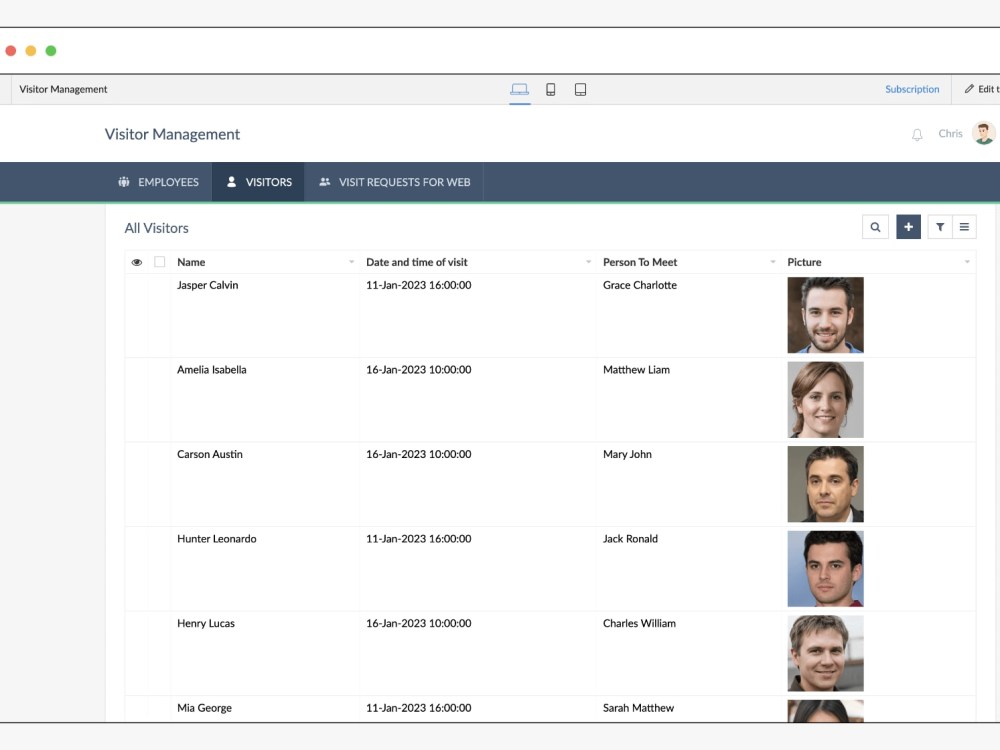Open the Employees tab

click(x=159, y=182)
